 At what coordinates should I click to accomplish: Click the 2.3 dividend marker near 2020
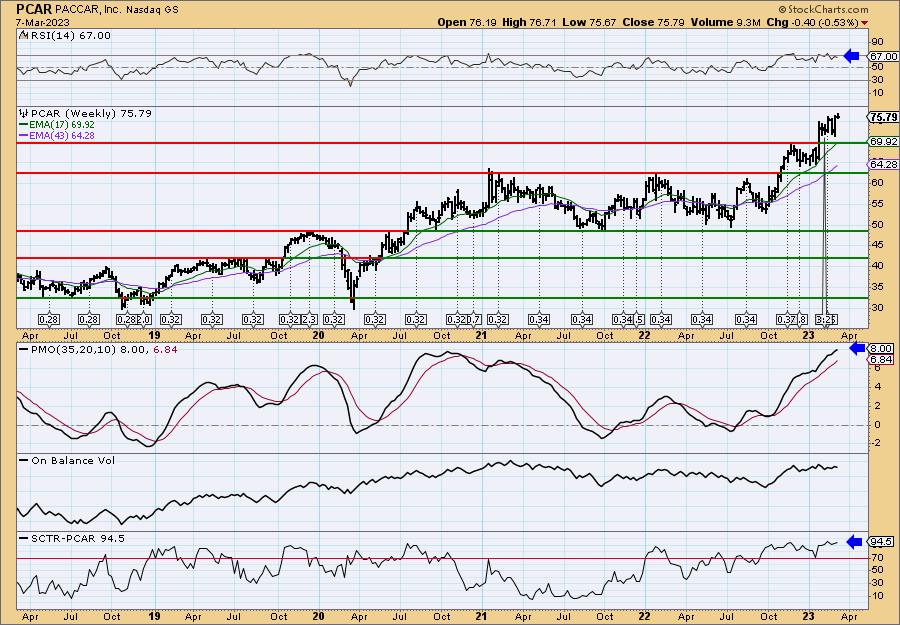pos(309,319)
